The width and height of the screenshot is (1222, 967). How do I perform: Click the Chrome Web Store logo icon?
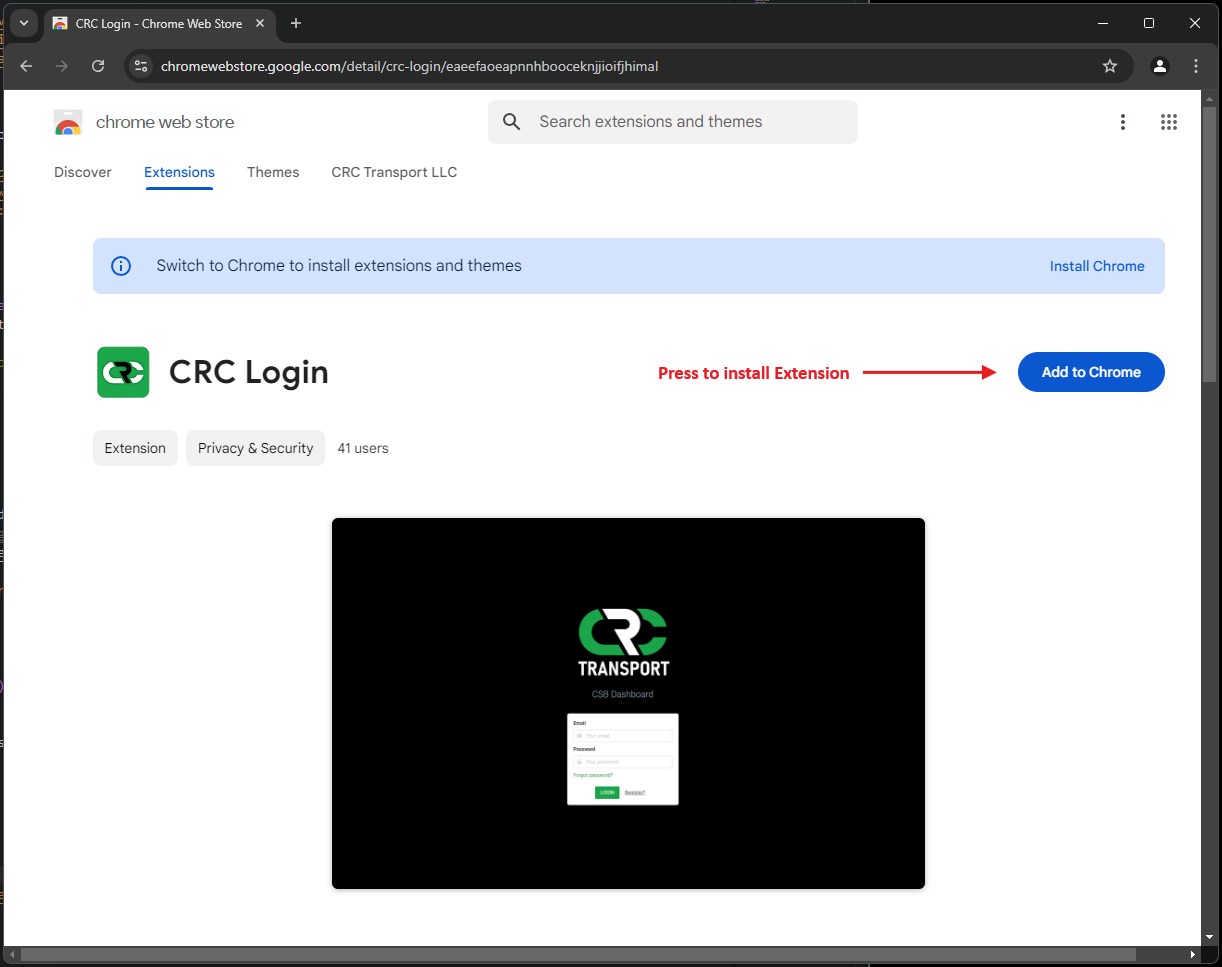pos(68,122)
